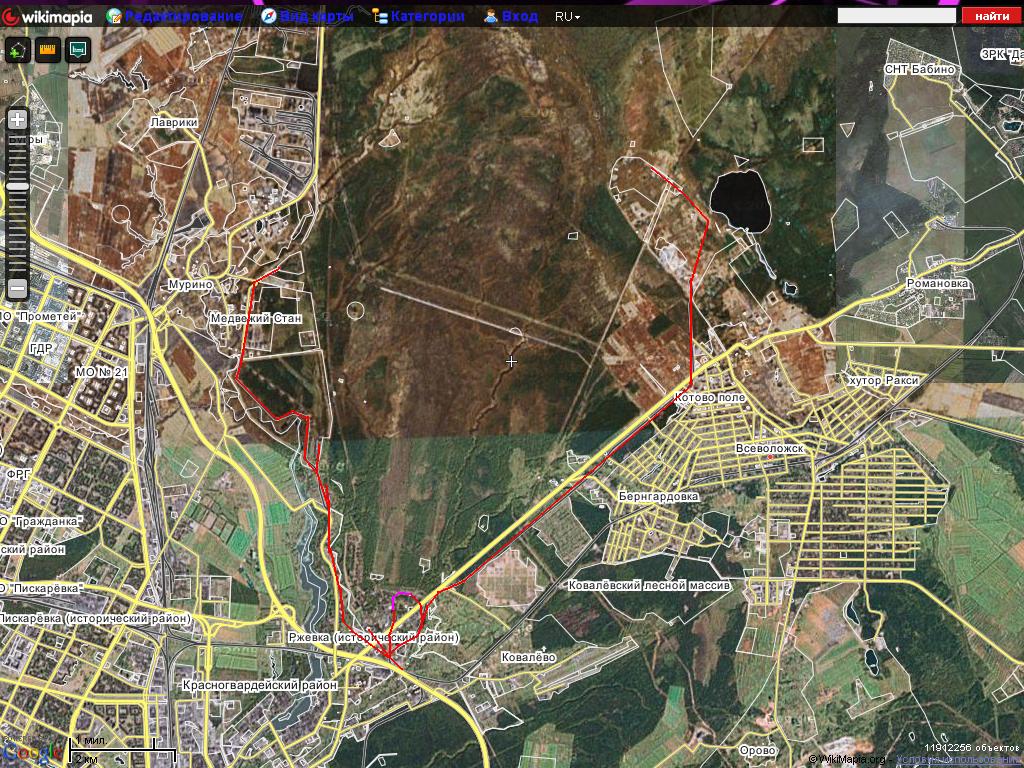Image resolution: width=1024 pixels, height=768 pixels.
Task: Focus the search input field
Action: coord(896,16)
